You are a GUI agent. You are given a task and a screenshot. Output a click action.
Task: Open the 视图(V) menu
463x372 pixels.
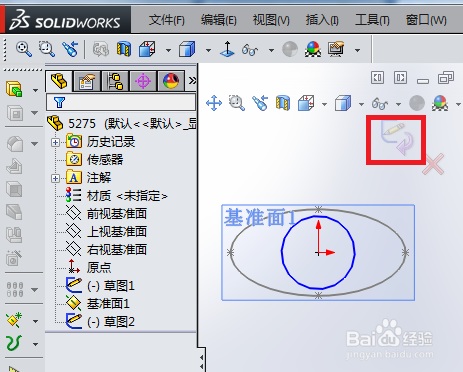tap(271, 20)
